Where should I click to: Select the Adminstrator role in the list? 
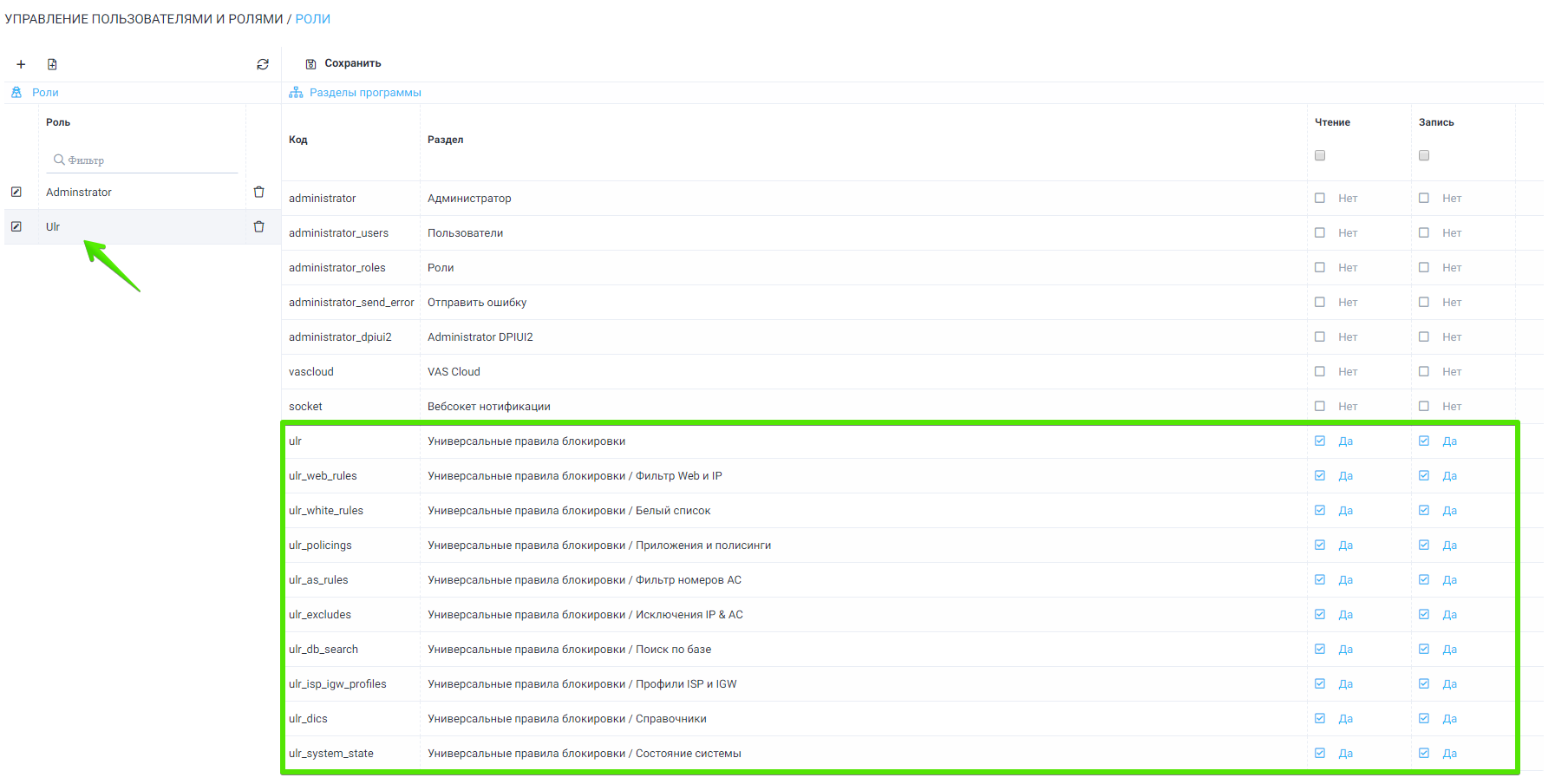click(79, 193)
